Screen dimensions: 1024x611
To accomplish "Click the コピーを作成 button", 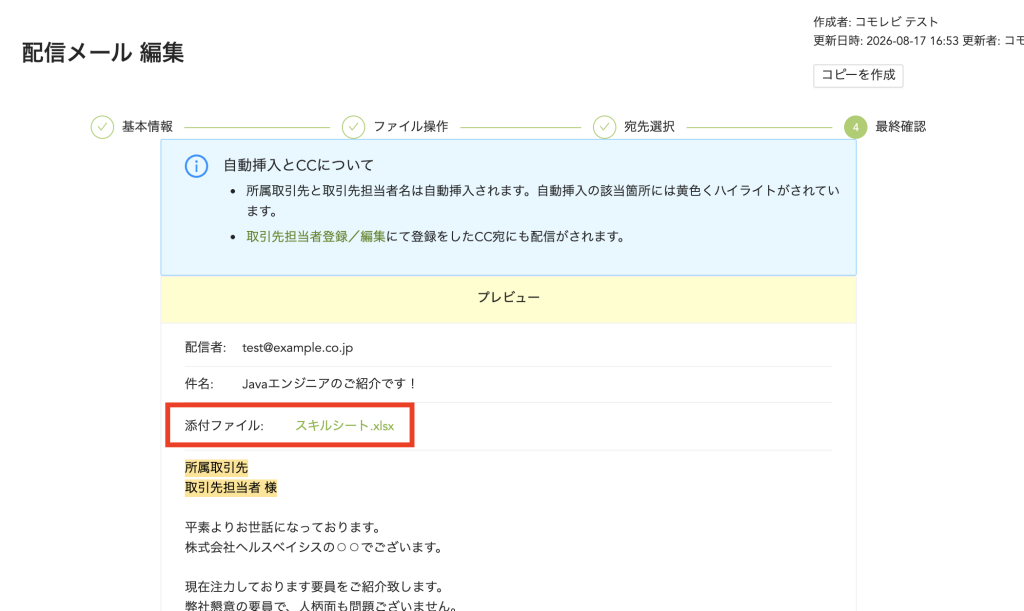I will point(858,75).
